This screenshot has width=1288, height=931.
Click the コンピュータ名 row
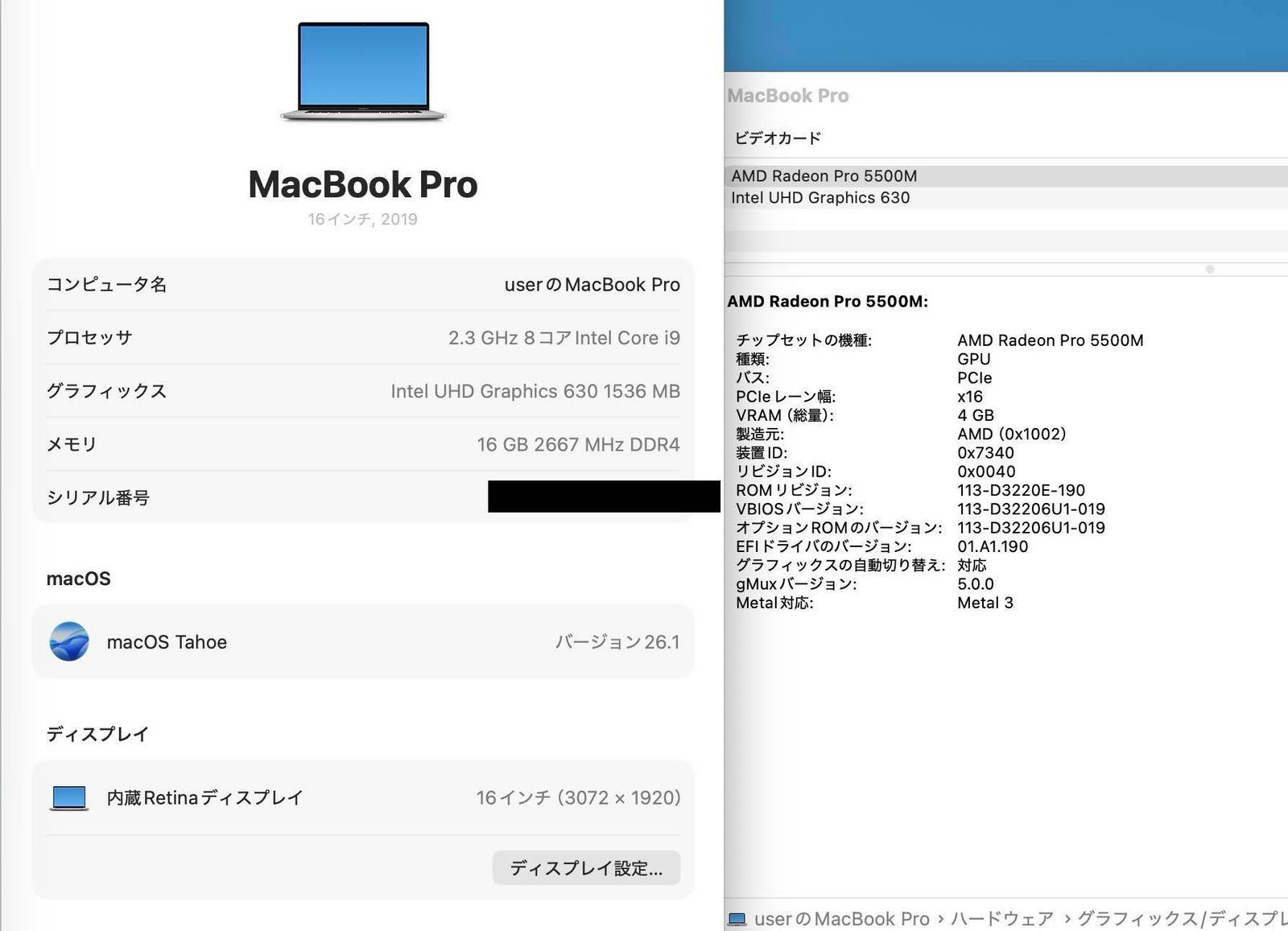click(362, 284)
